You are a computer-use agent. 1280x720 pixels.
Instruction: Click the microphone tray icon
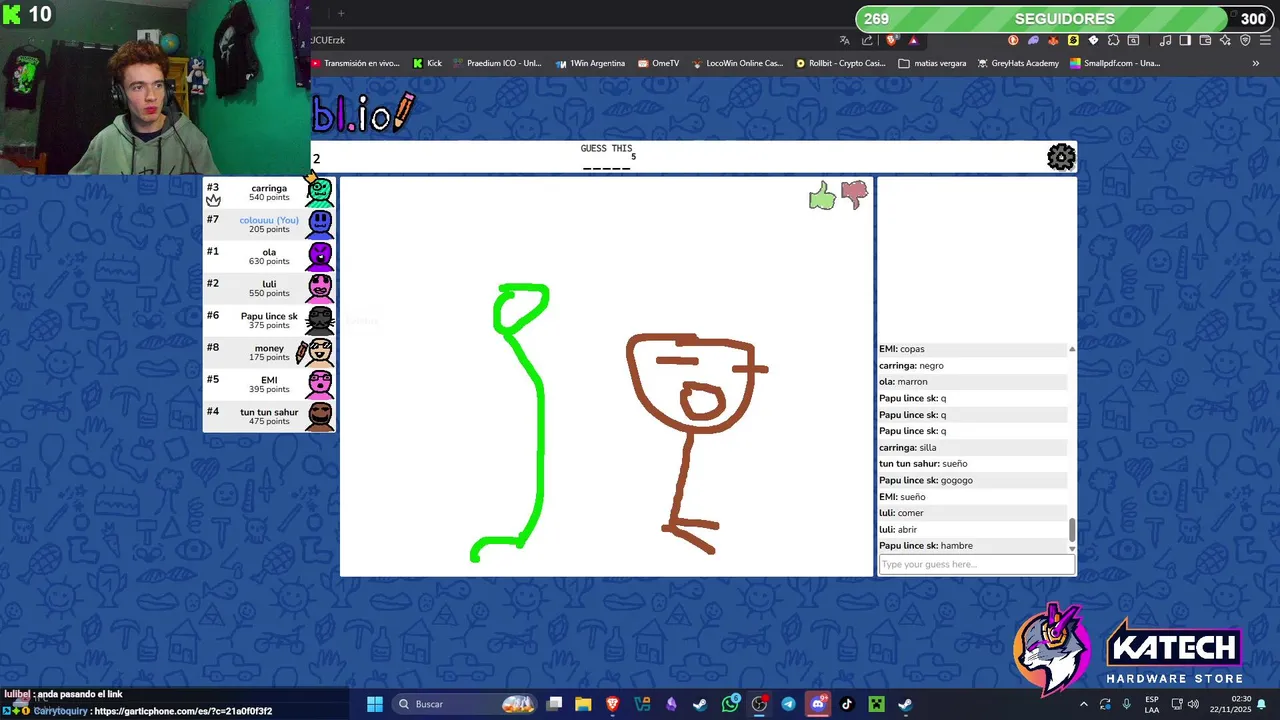(x=1126, y=704)
